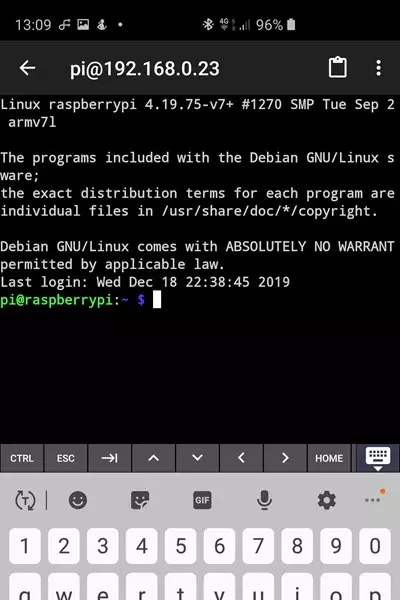Screen dimensions: 400x600
Task: Tap the up arrow key
Action: (153, 458)
